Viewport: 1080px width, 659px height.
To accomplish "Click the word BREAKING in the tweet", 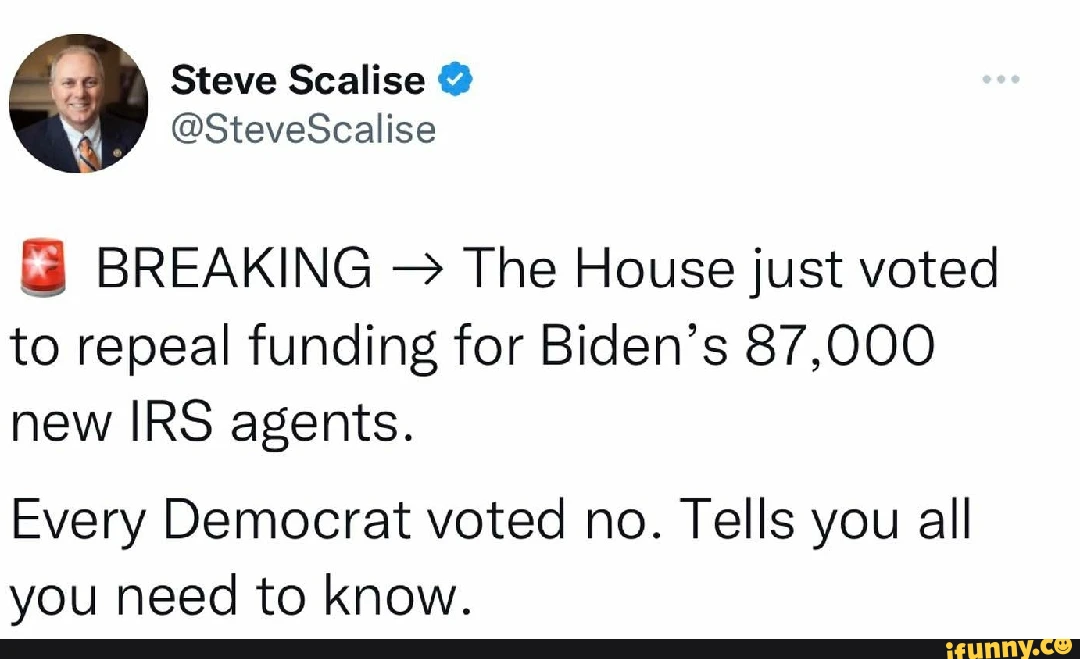I will [232, 269].
